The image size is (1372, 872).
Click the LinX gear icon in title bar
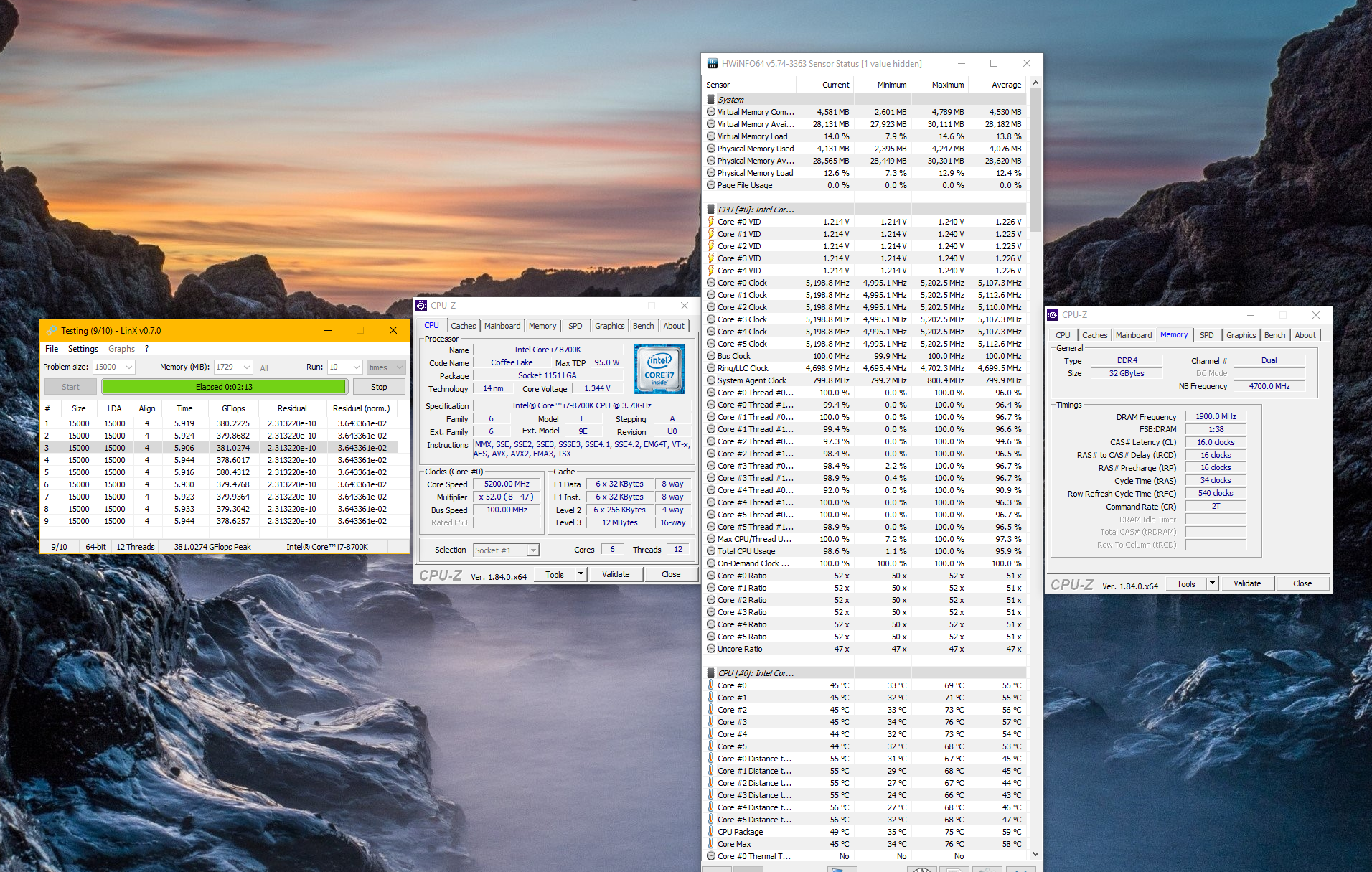tap(52, 331)
